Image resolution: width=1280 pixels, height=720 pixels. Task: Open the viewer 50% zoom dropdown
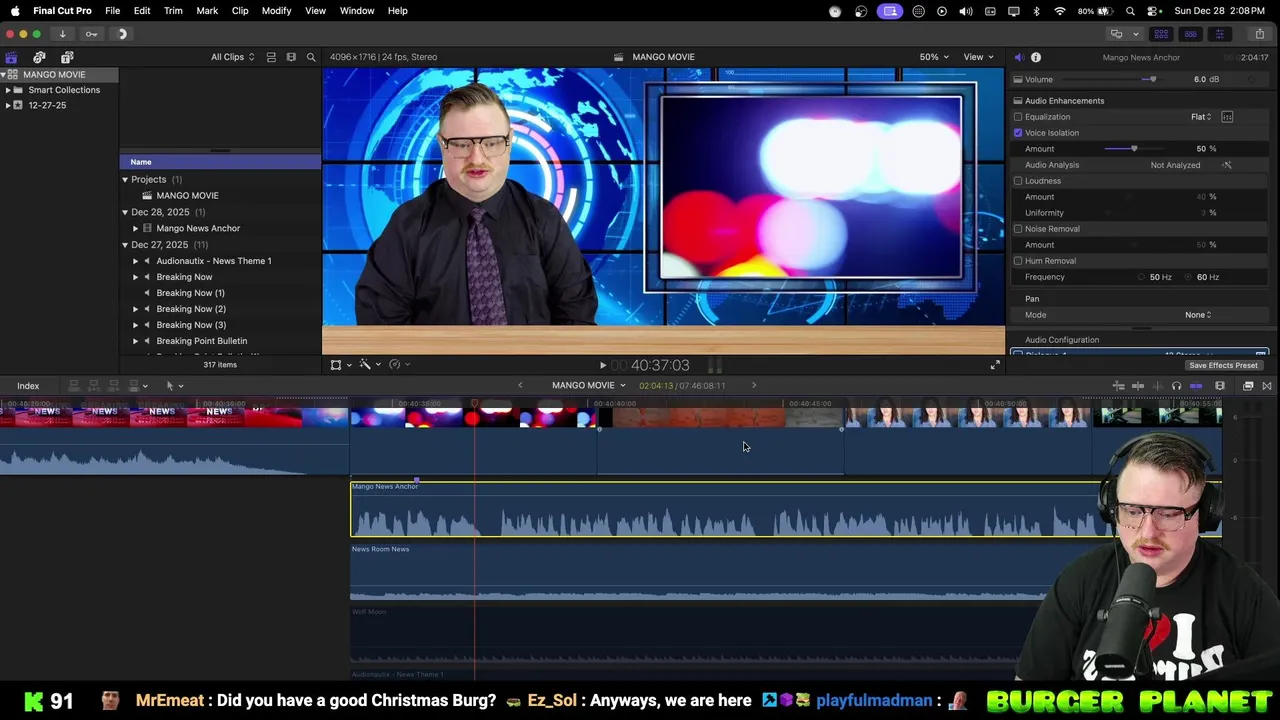point(934,57)
